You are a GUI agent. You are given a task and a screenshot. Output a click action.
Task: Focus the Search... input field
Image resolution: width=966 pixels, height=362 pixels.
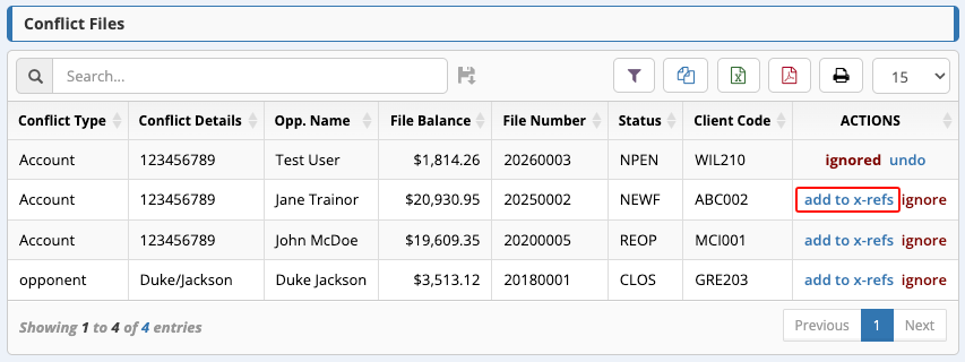click(250, 76)
